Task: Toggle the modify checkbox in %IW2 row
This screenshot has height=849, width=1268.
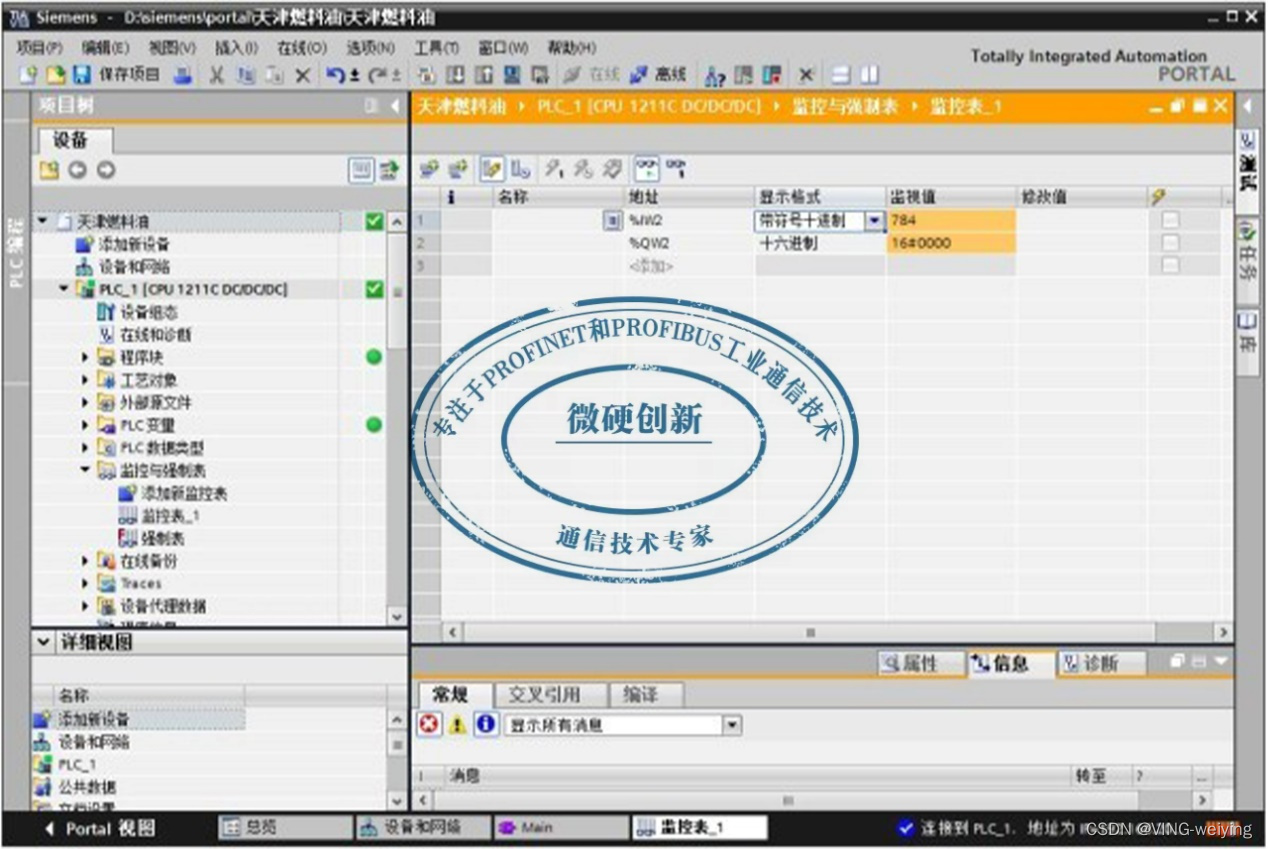Action: click(1170, 221)
